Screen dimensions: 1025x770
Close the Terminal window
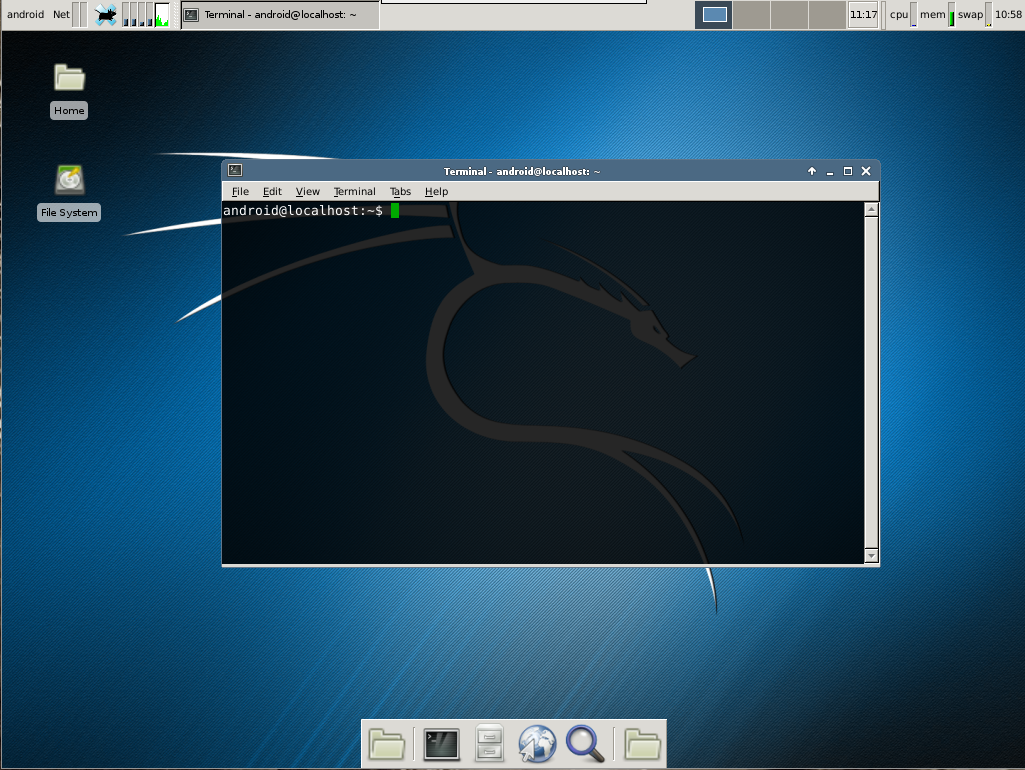[866, 171]
